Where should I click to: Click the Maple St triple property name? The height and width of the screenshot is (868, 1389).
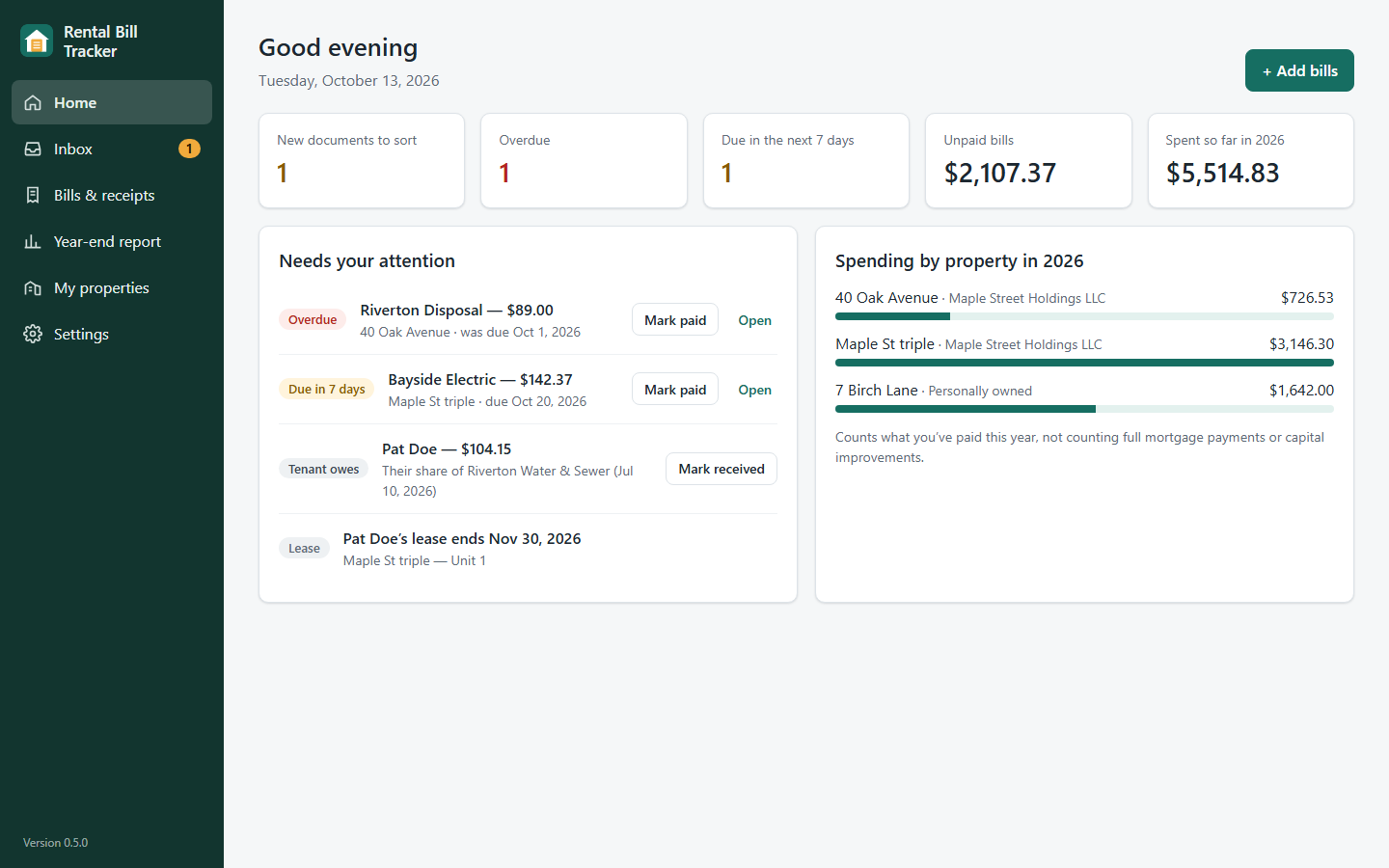pyautogui.click(x=885, y=343)
